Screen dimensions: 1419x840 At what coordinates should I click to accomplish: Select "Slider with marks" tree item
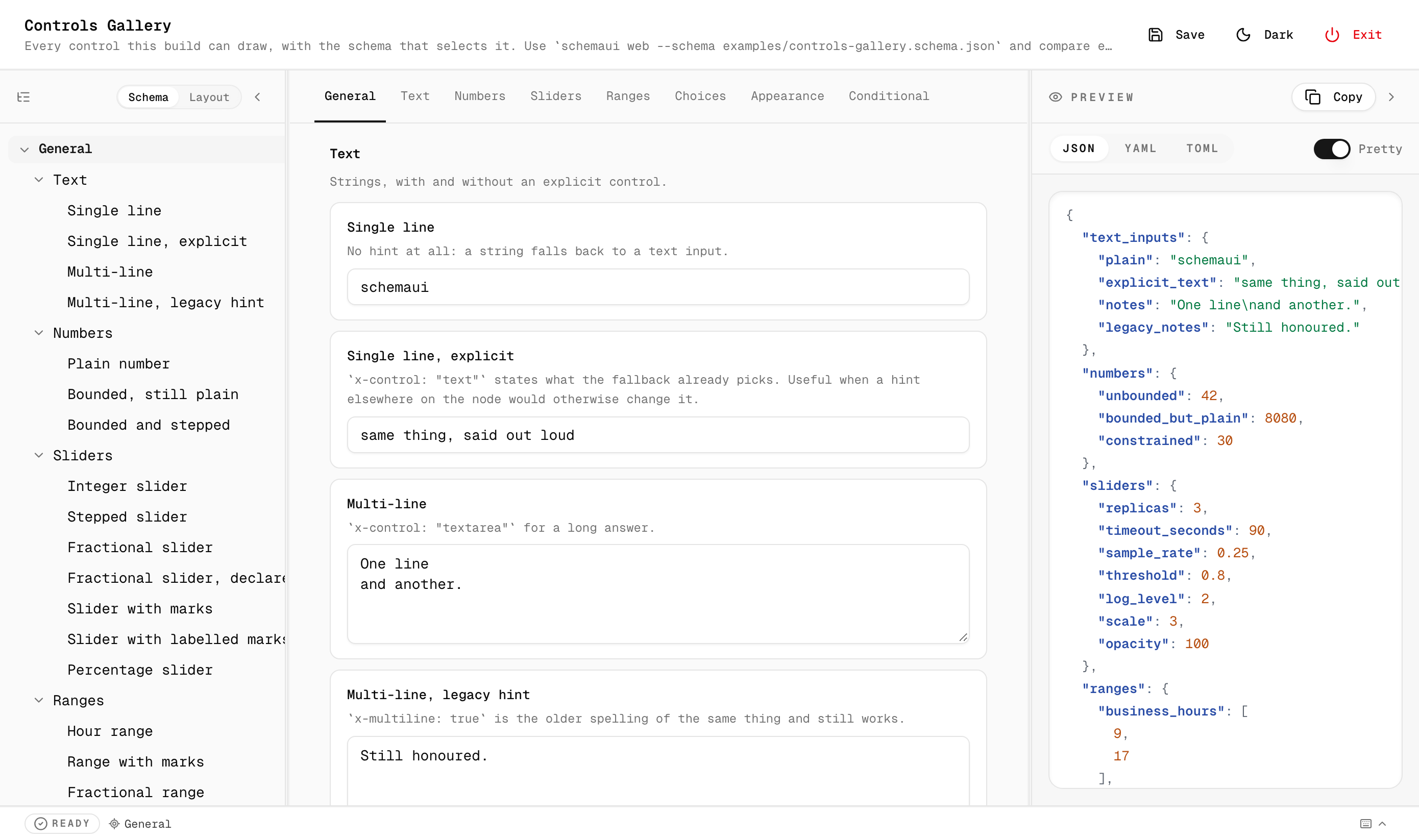point(140,608)
